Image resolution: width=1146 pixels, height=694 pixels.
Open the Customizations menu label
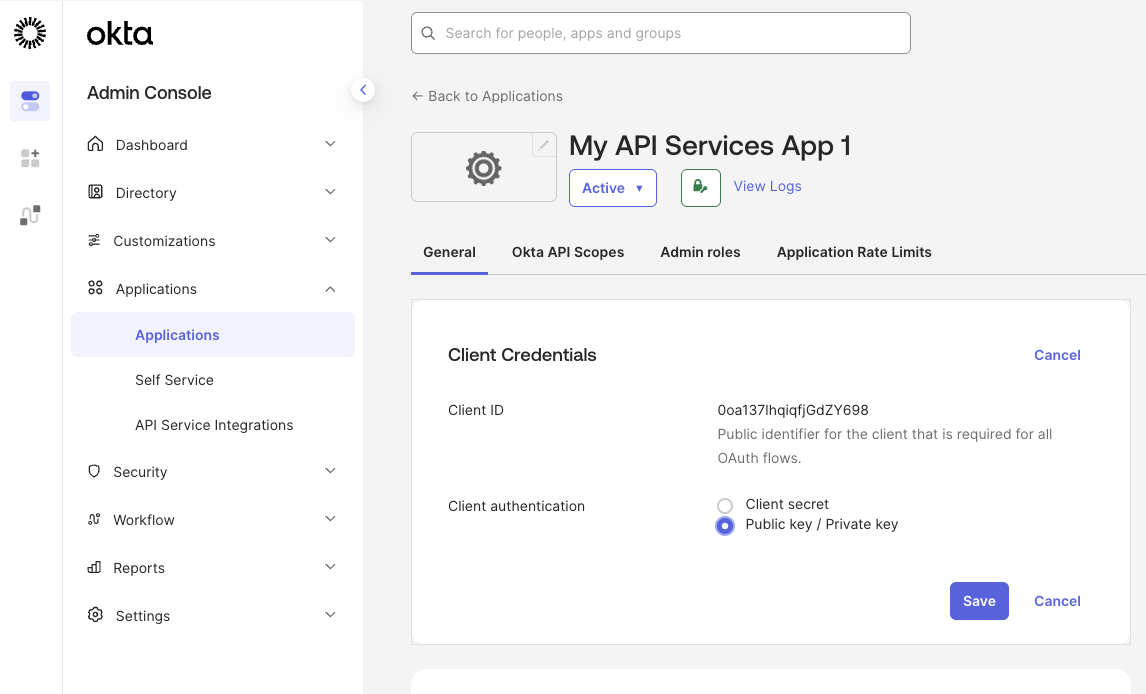pyautogui.click(x=164, y=241)
